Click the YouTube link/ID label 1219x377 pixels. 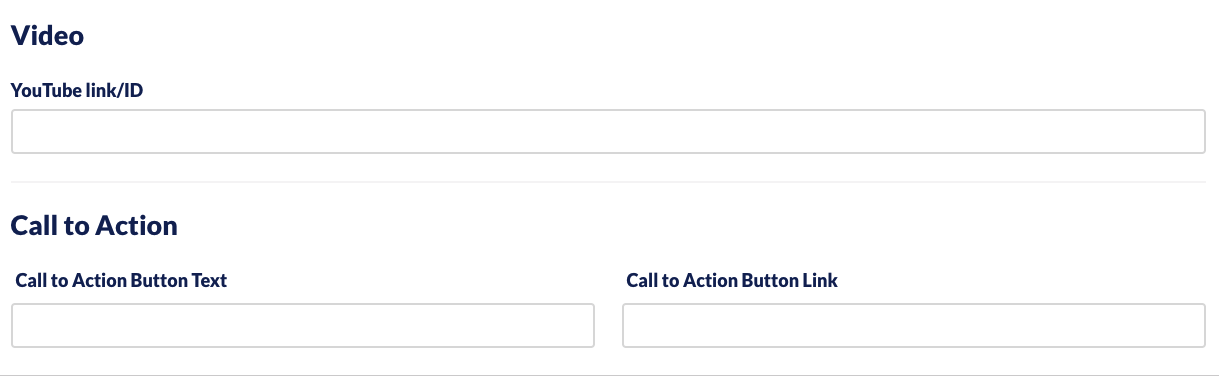coord(79,90)
